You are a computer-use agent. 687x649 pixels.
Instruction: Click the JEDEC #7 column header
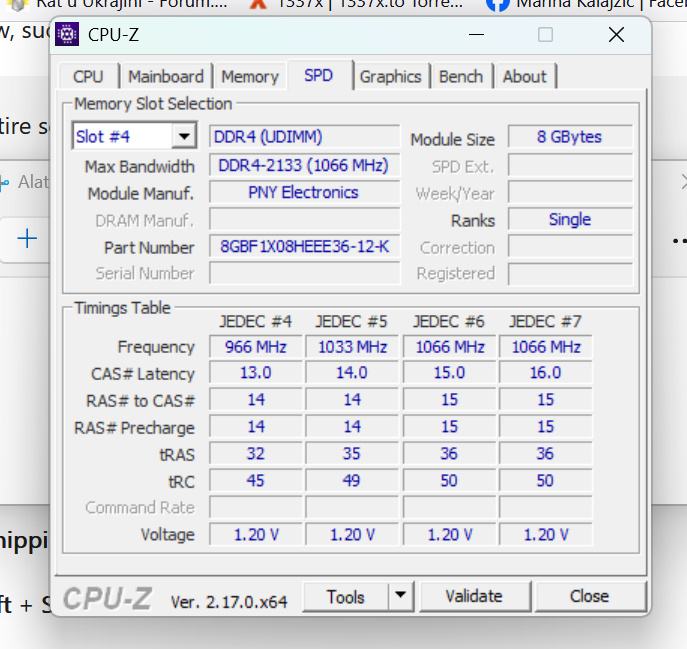click(x=545, y=321)
